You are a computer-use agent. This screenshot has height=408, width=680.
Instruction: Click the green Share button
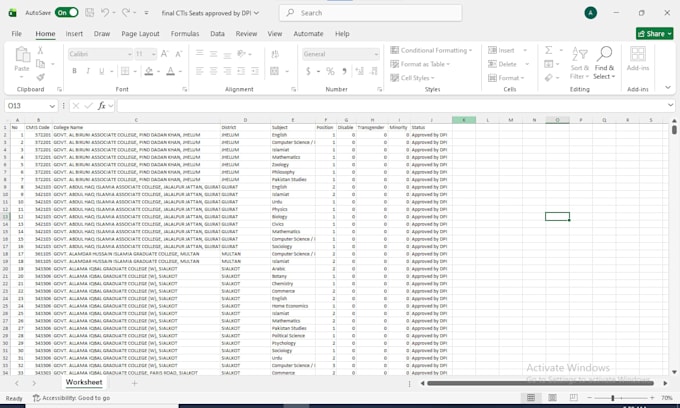coord(654,33)
